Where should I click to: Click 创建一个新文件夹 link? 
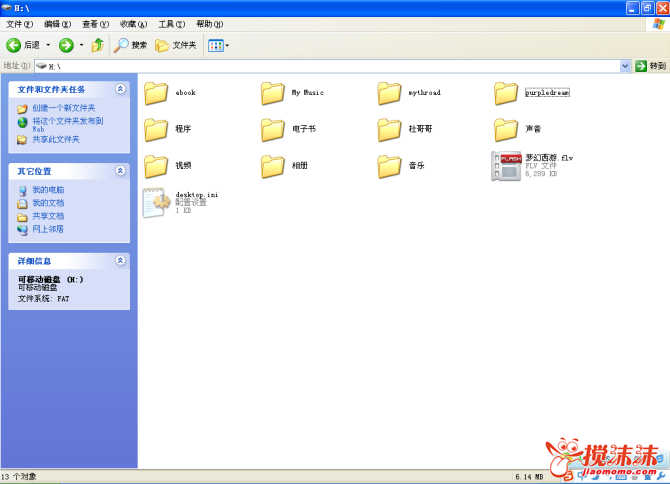(x=64, y=108)
